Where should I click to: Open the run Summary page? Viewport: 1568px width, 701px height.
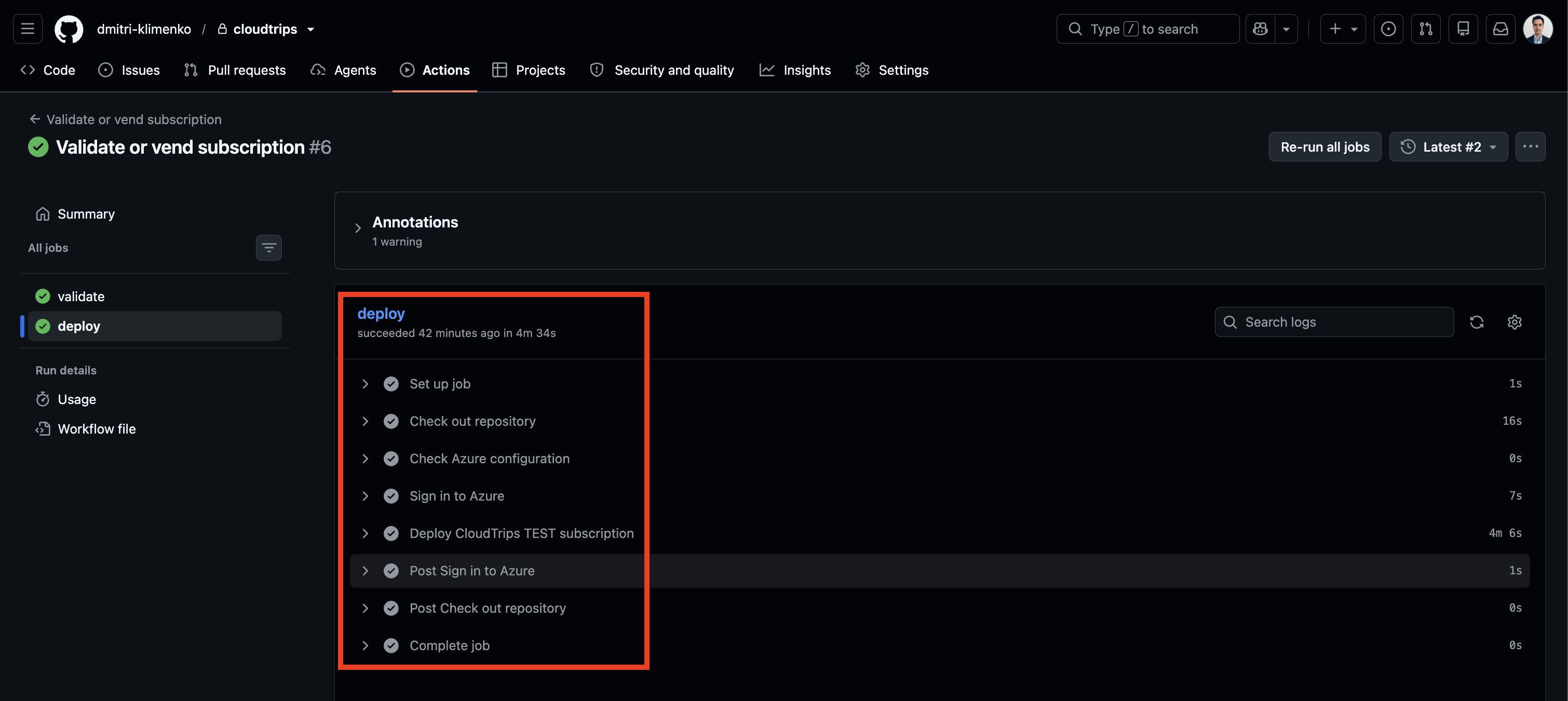75,213
